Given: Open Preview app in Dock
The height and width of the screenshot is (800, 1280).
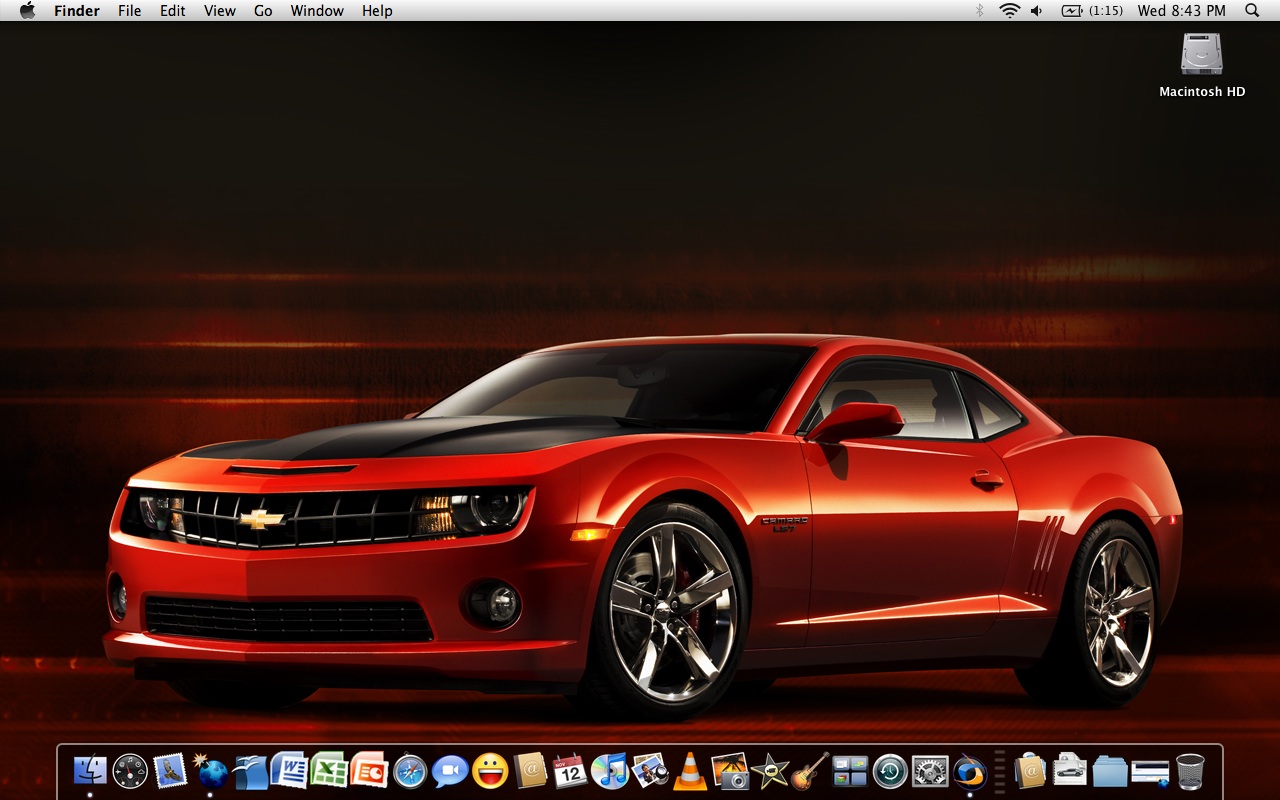Looking at the screenshot, I should click(650, 771).
